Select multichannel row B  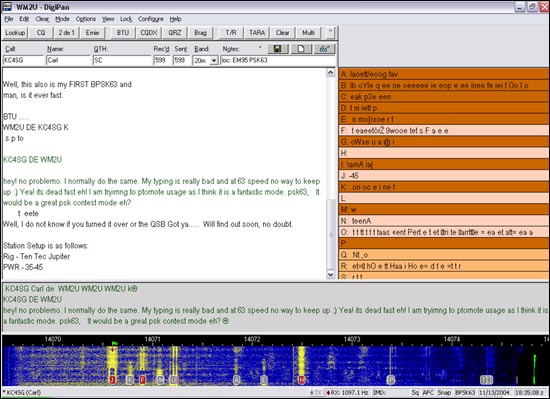pos(444,85)
